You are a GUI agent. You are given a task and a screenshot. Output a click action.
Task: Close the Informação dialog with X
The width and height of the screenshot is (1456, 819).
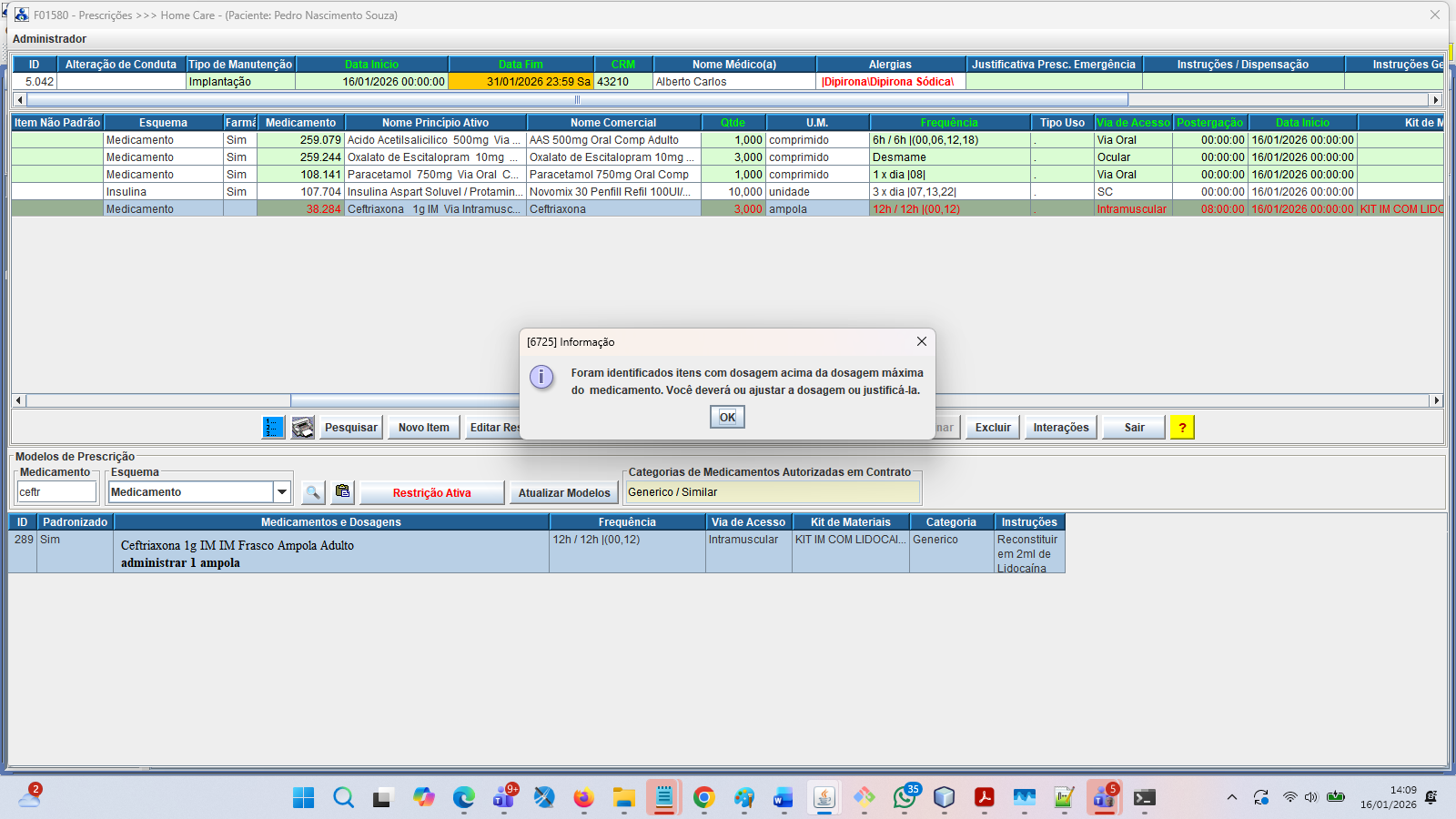point(921,341)
